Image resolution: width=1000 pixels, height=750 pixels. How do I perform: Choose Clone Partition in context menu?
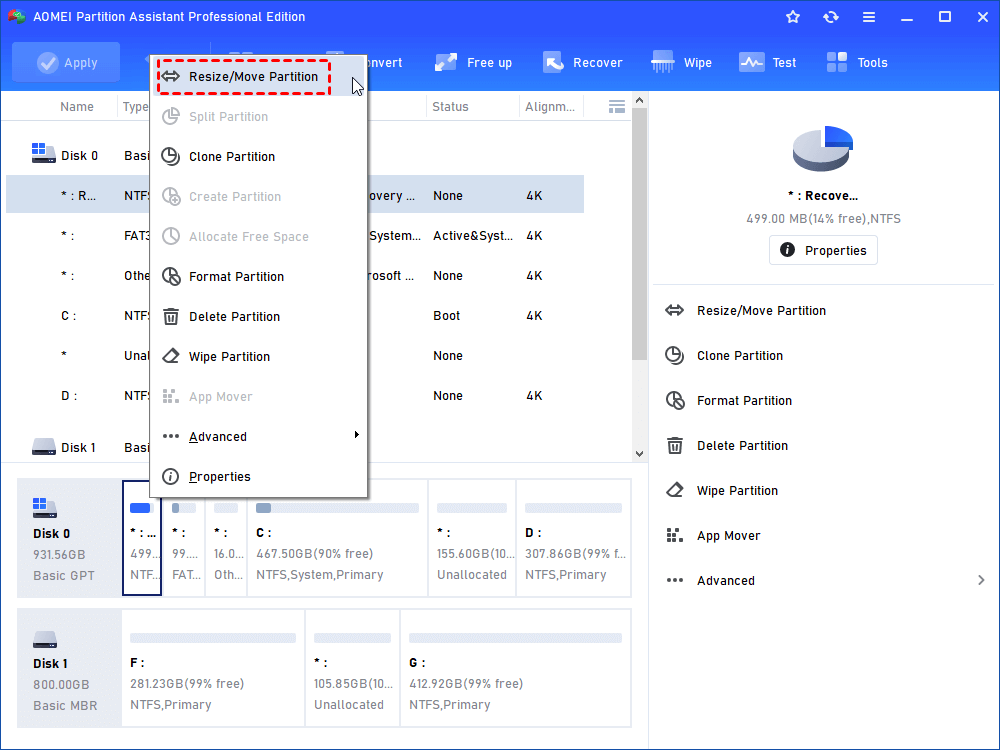258,157
